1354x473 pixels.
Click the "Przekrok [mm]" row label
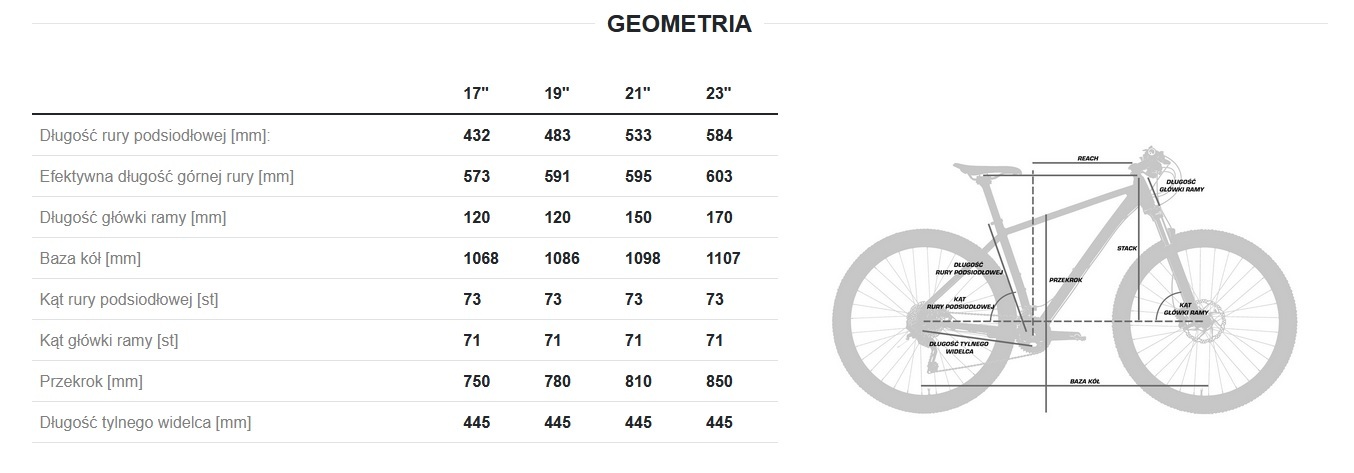[x=90, y=381]
